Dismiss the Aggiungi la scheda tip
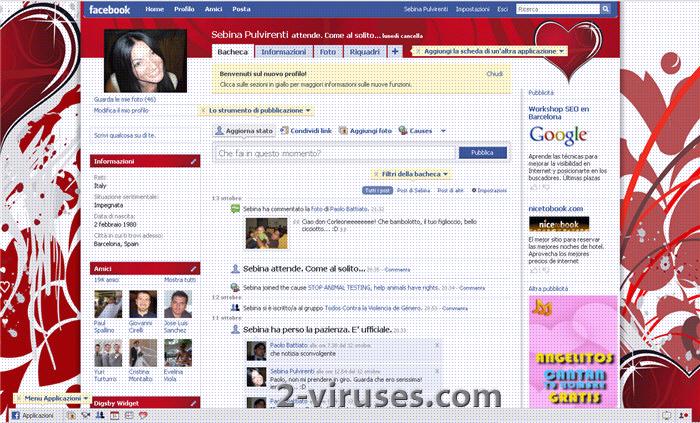 (418, 51)
